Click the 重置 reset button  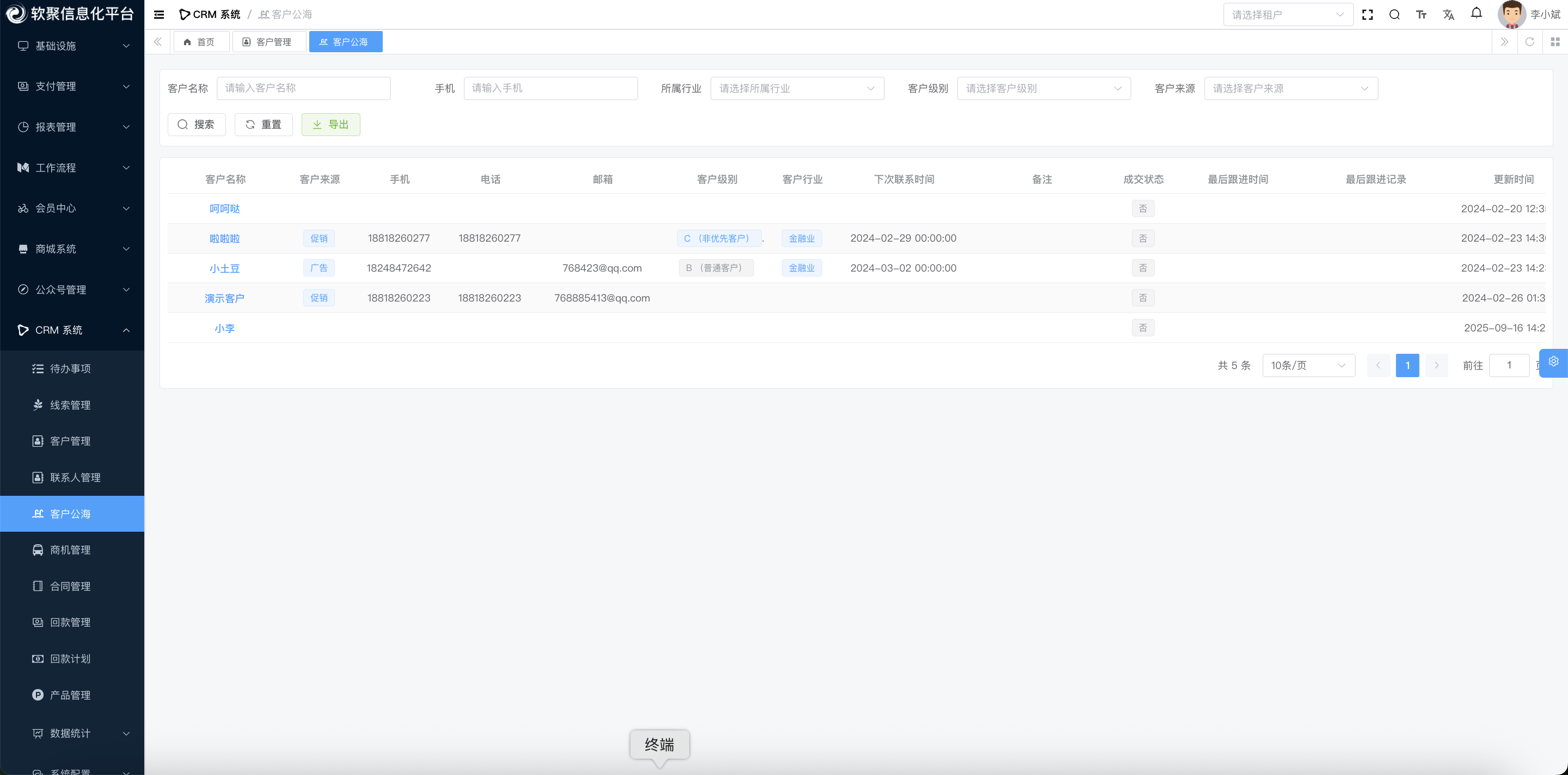click(x=263, y=125)
